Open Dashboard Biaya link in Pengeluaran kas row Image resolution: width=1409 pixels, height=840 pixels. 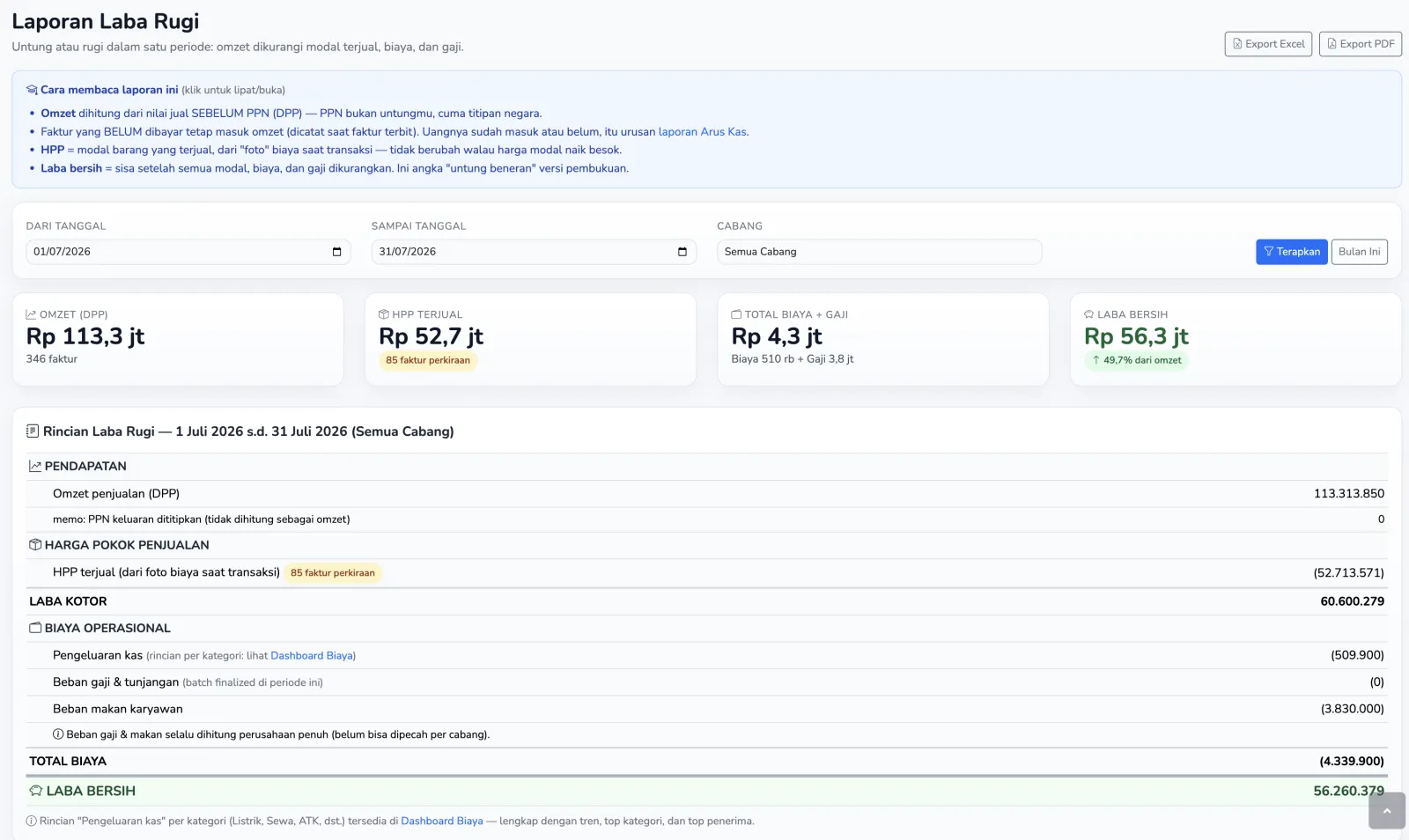(x=312, y=656)
